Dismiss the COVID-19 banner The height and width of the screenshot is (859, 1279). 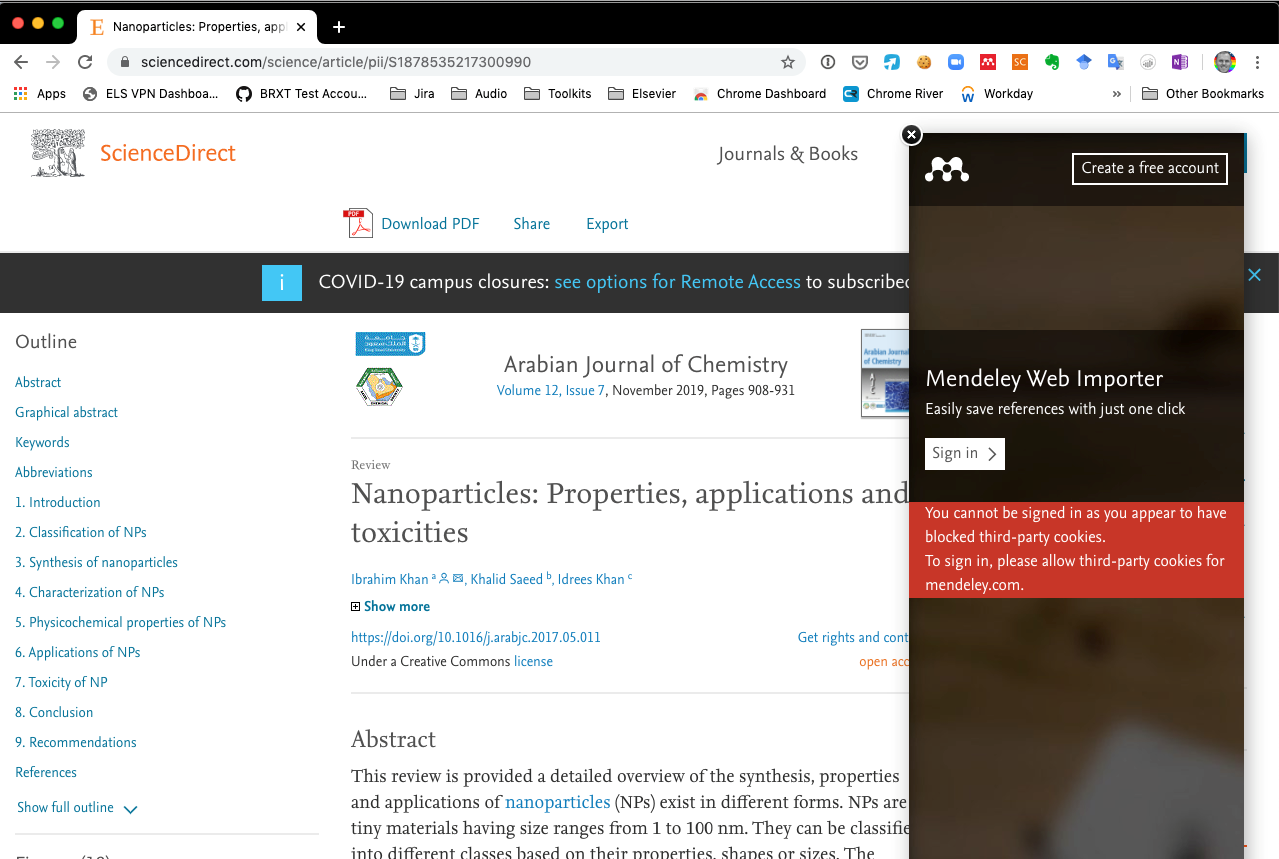coord(1254,274)
